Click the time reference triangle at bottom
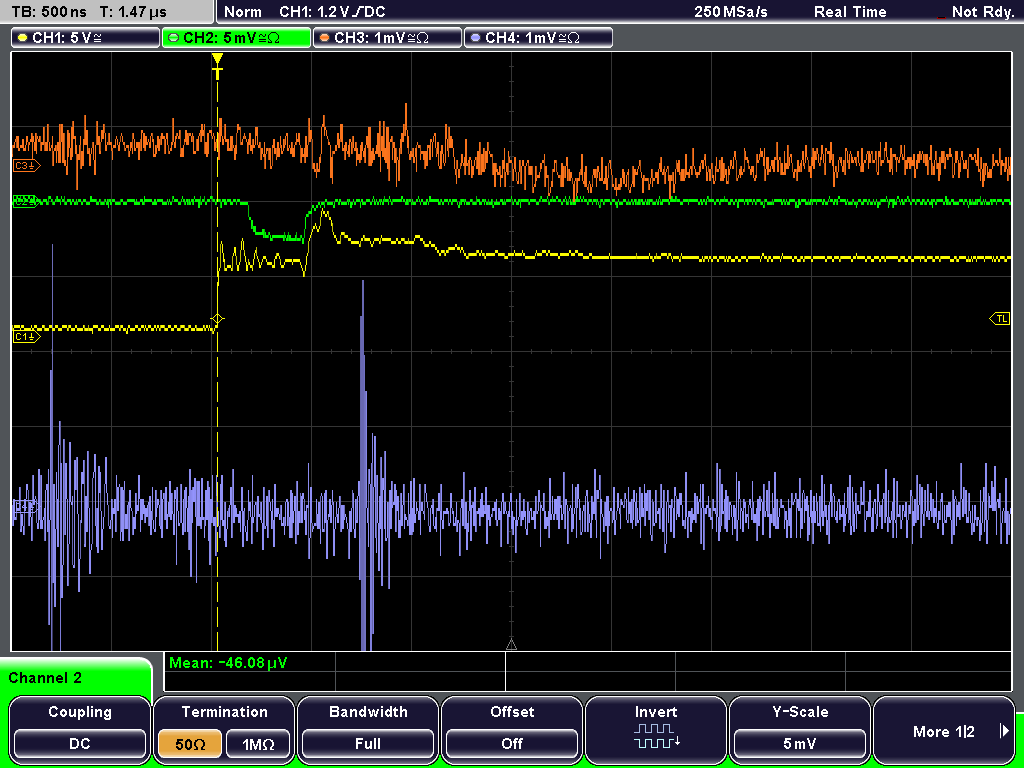The image size is (1024, 768). pos(511,644)
